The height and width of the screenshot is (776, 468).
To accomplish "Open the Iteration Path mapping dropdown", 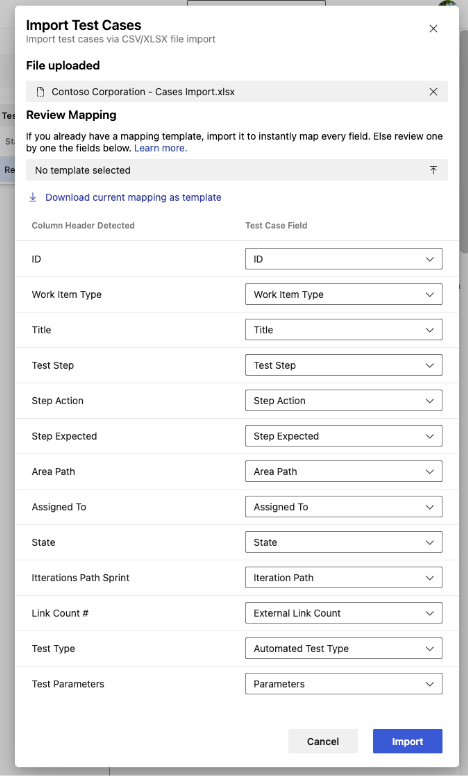I will point(344,578).
